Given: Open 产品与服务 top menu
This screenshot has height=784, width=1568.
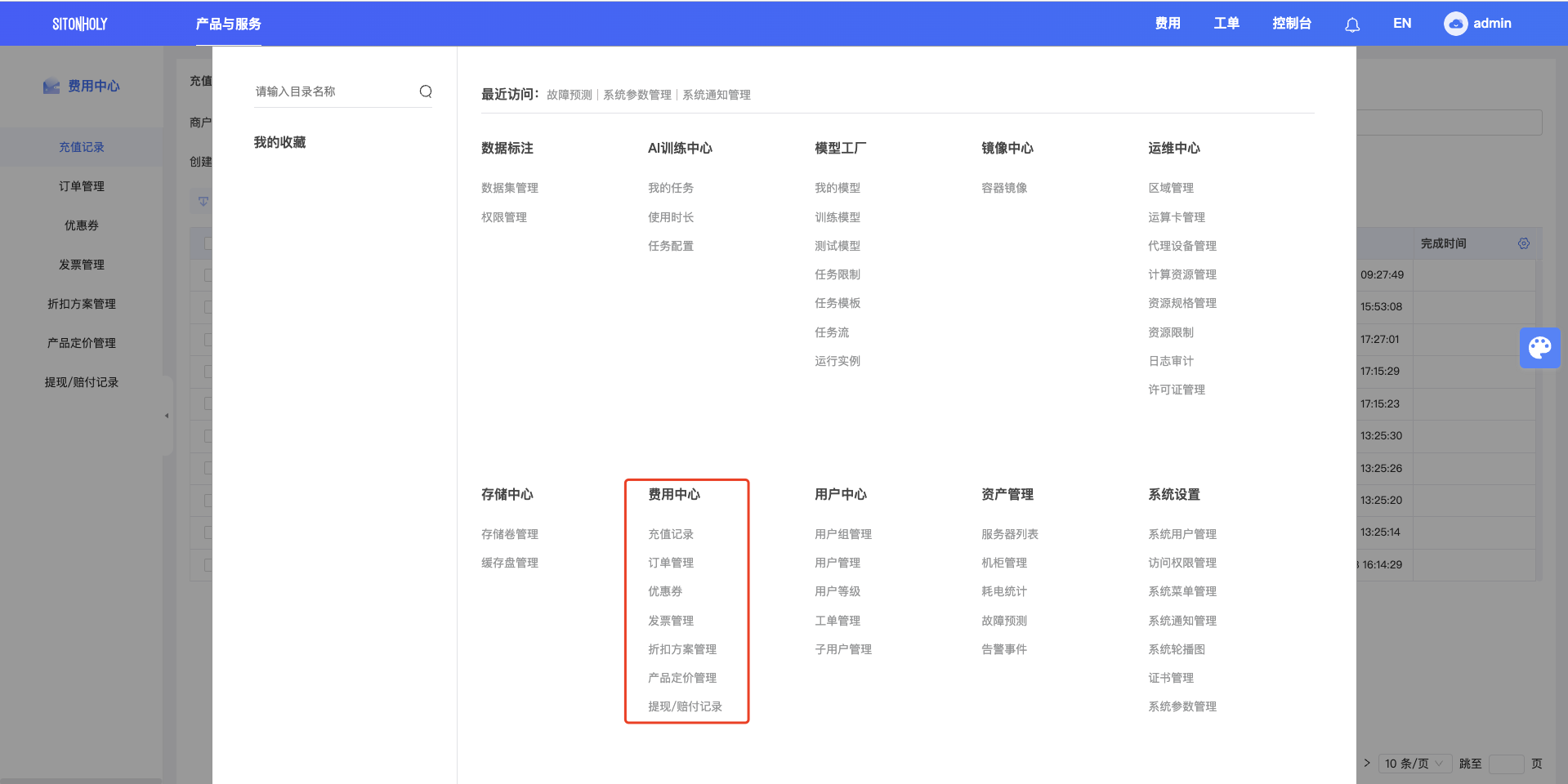Looking at the screenshot, I should click(228, 24).
